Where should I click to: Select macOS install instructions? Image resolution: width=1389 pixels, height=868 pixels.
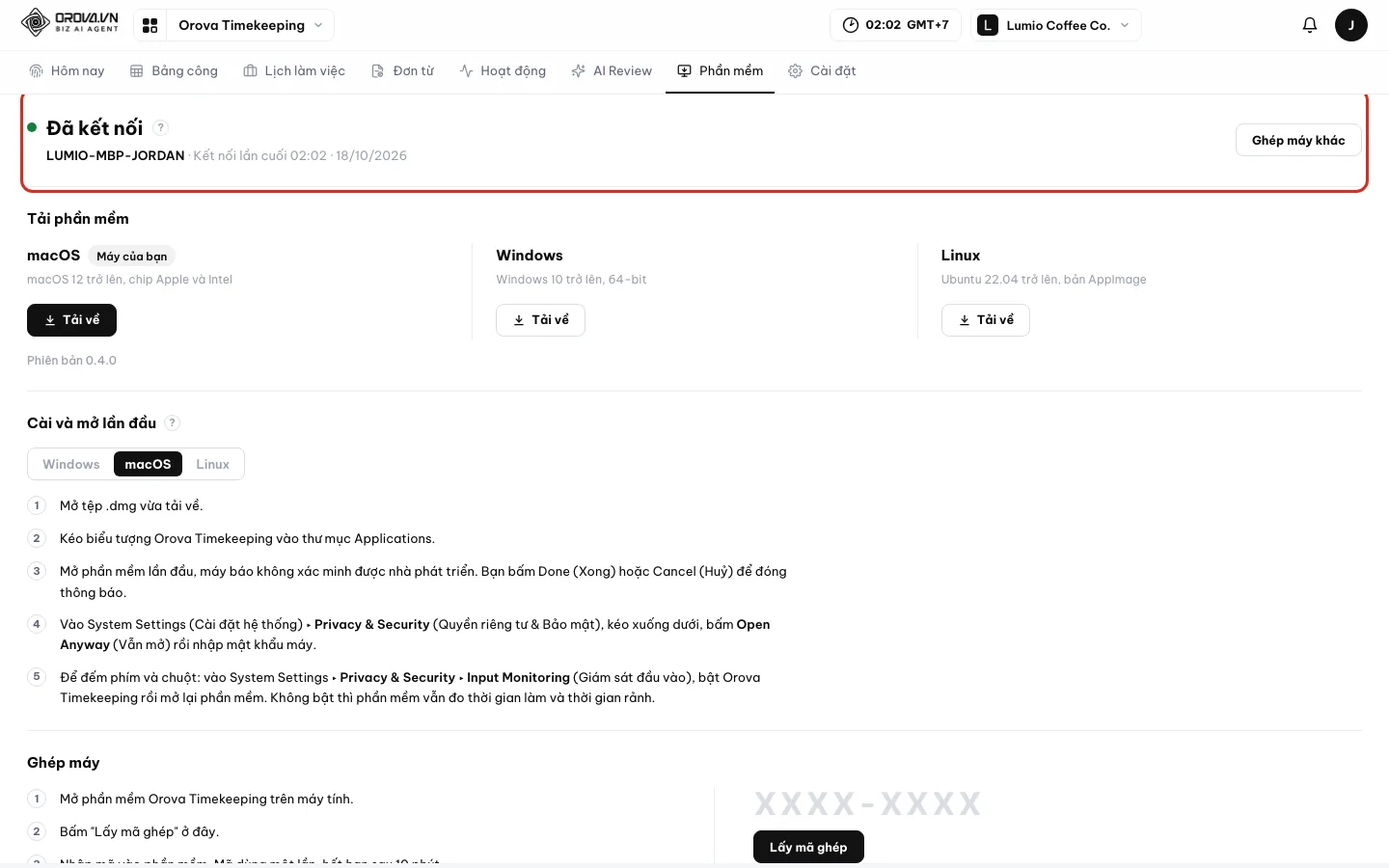click(x=148, y=464)
